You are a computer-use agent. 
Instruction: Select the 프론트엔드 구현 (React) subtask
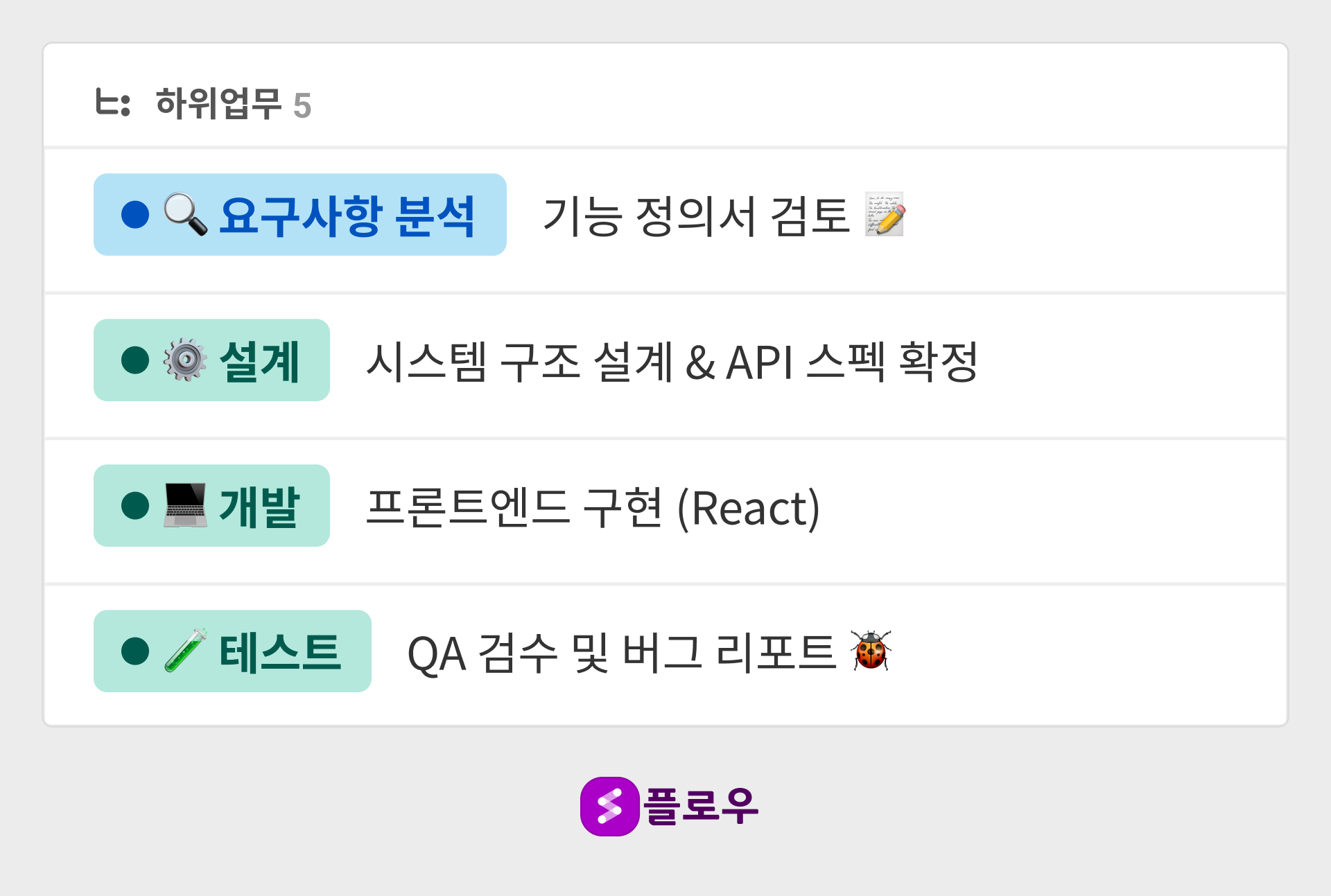click(x=593, y=507)
